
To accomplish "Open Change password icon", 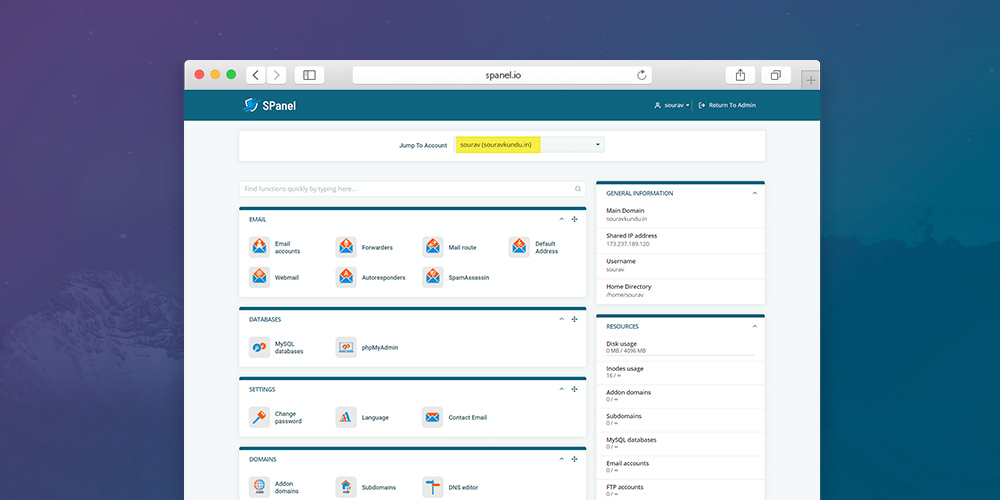I will (259, 417).
